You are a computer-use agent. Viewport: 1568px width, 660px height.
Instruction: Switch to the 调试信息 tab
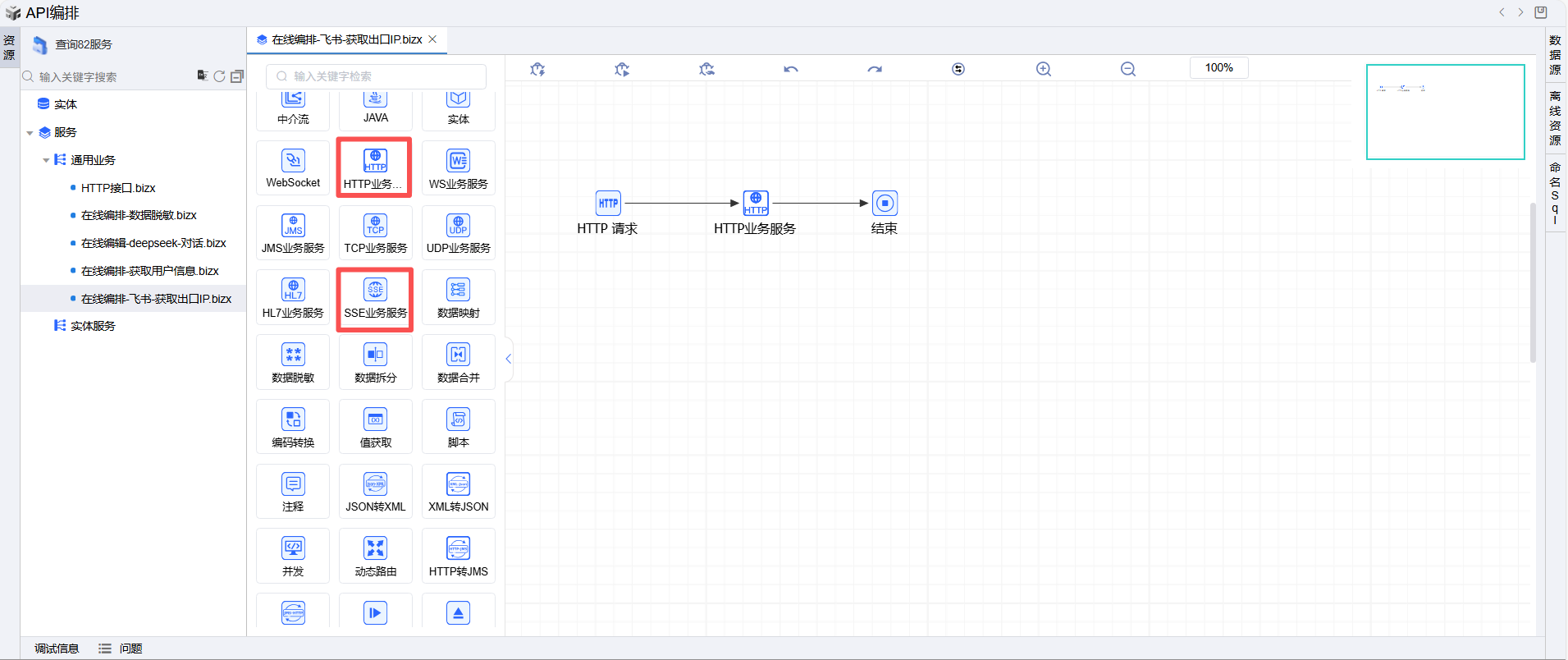(x=57, y=649)
